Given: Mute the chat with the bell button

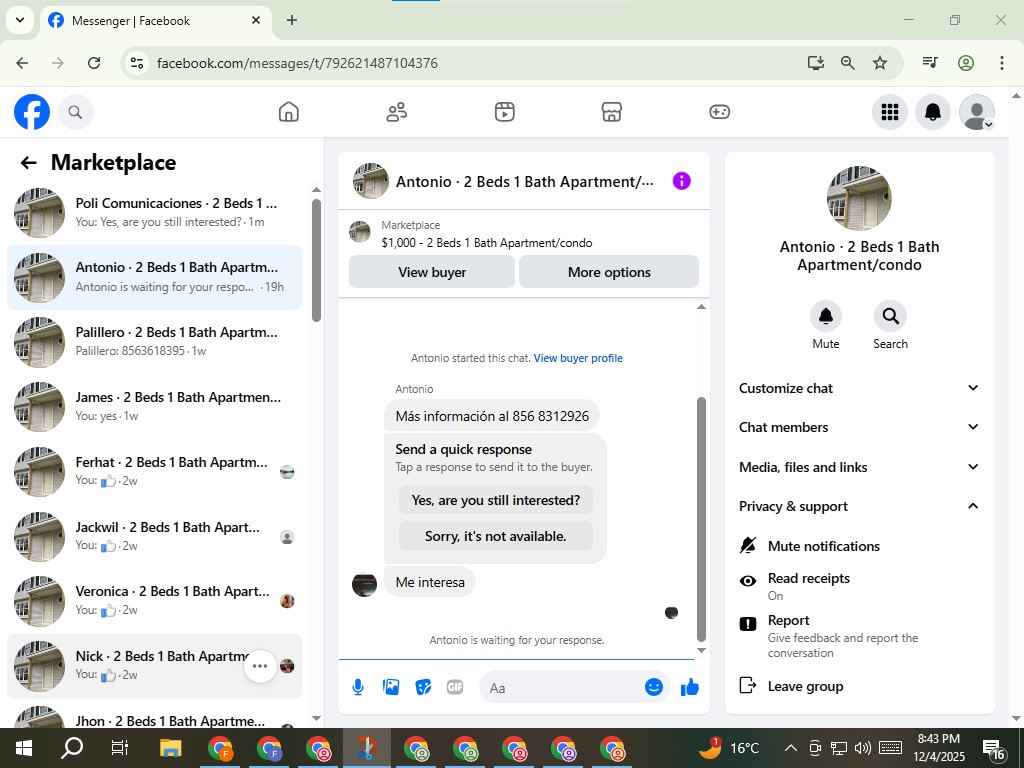Looking at the screenshot, I should tap(825, 316).
